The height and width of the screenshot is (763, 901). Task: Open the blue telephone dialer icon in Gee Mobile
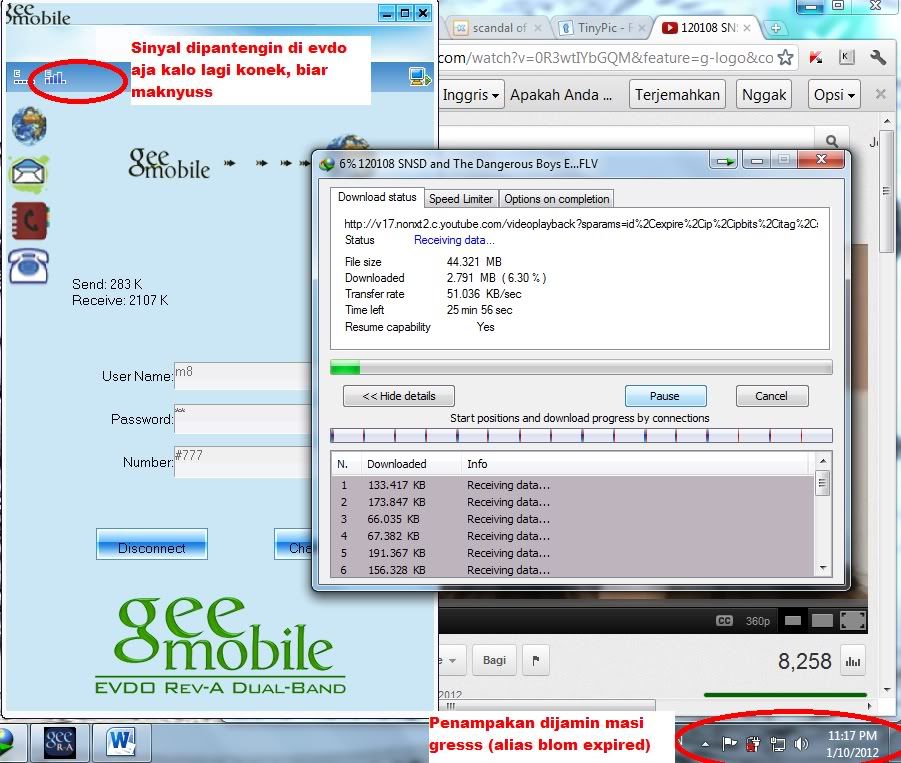29,265
